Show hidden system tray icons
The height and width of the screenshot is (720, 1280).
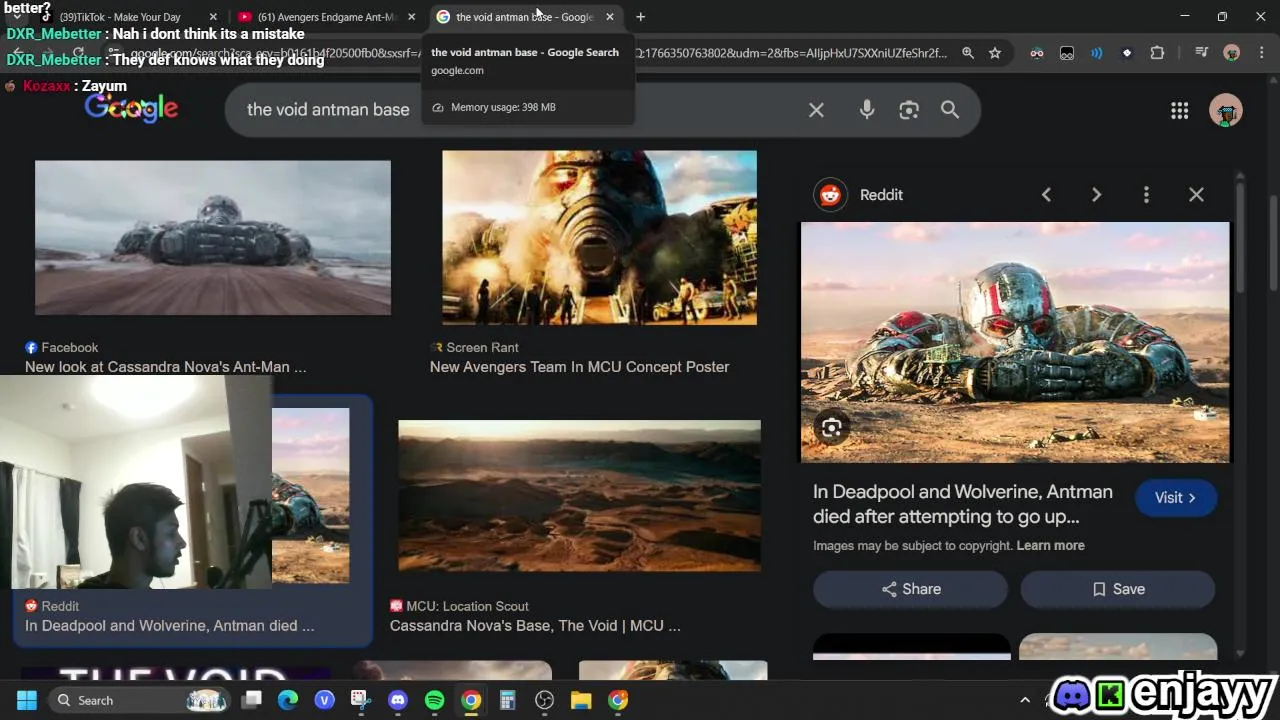(1024, 700)
